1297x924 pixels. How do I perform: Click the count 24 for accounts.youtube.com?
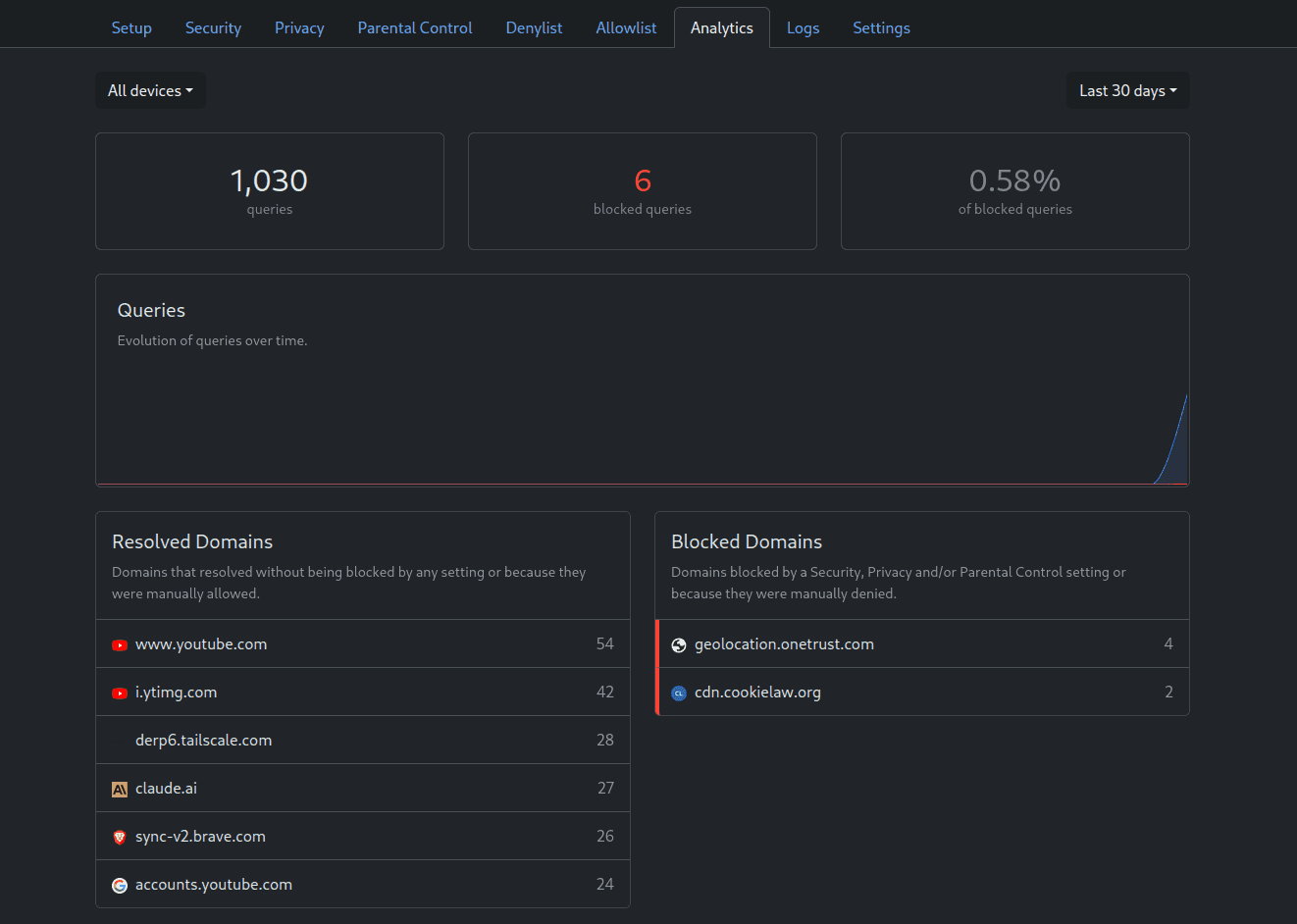click(x=604, y=885)
